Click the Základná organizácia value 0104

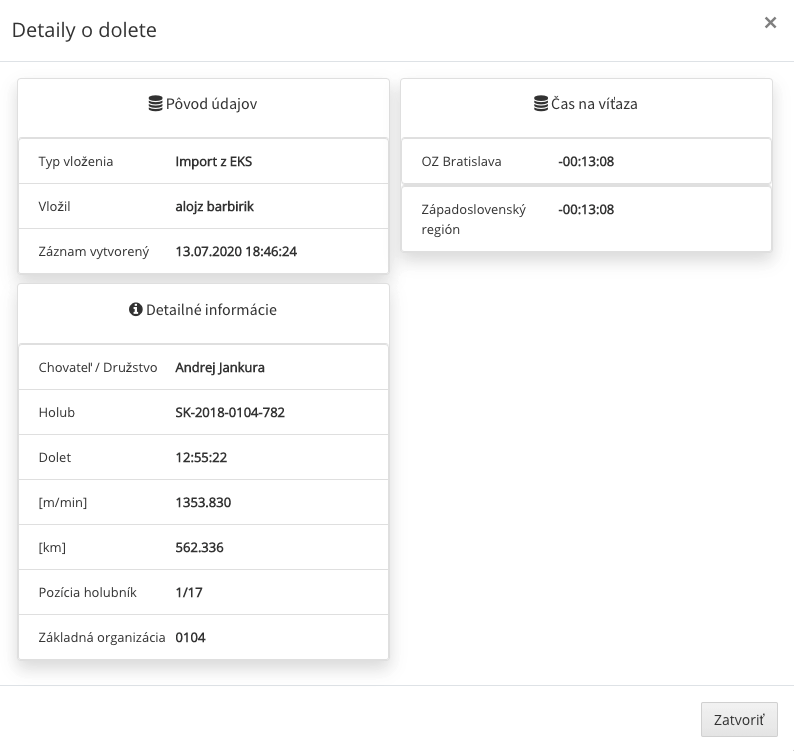point(190,638)
